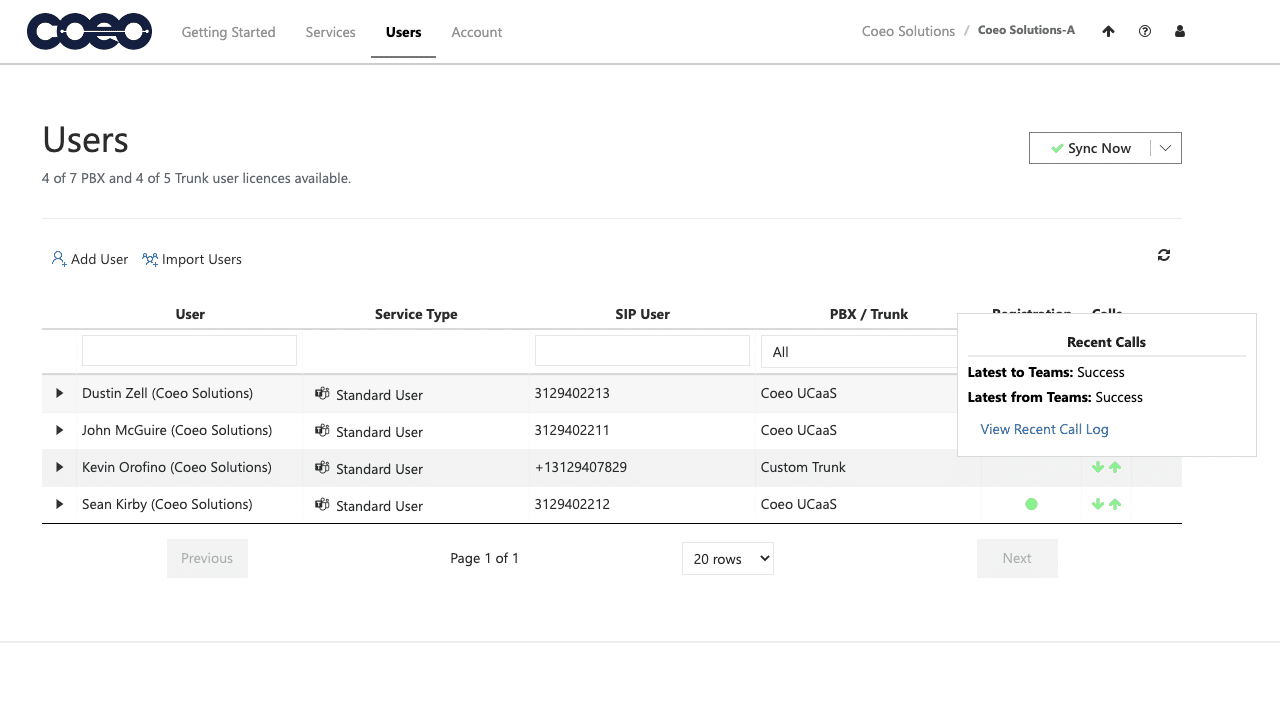Click the user profile icon in the header

pyautogui.click(x=1179, y=31)
